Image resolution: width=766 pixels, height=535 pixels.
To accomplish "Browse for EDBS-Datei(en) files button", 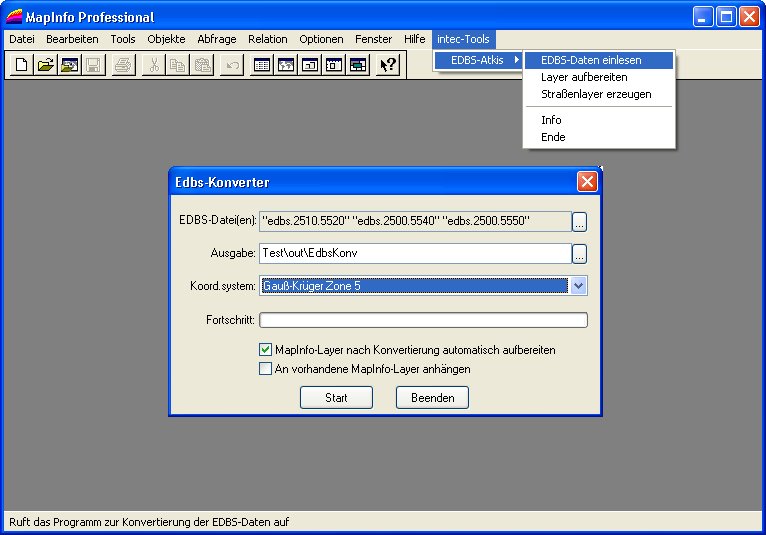I will point(579,222).
